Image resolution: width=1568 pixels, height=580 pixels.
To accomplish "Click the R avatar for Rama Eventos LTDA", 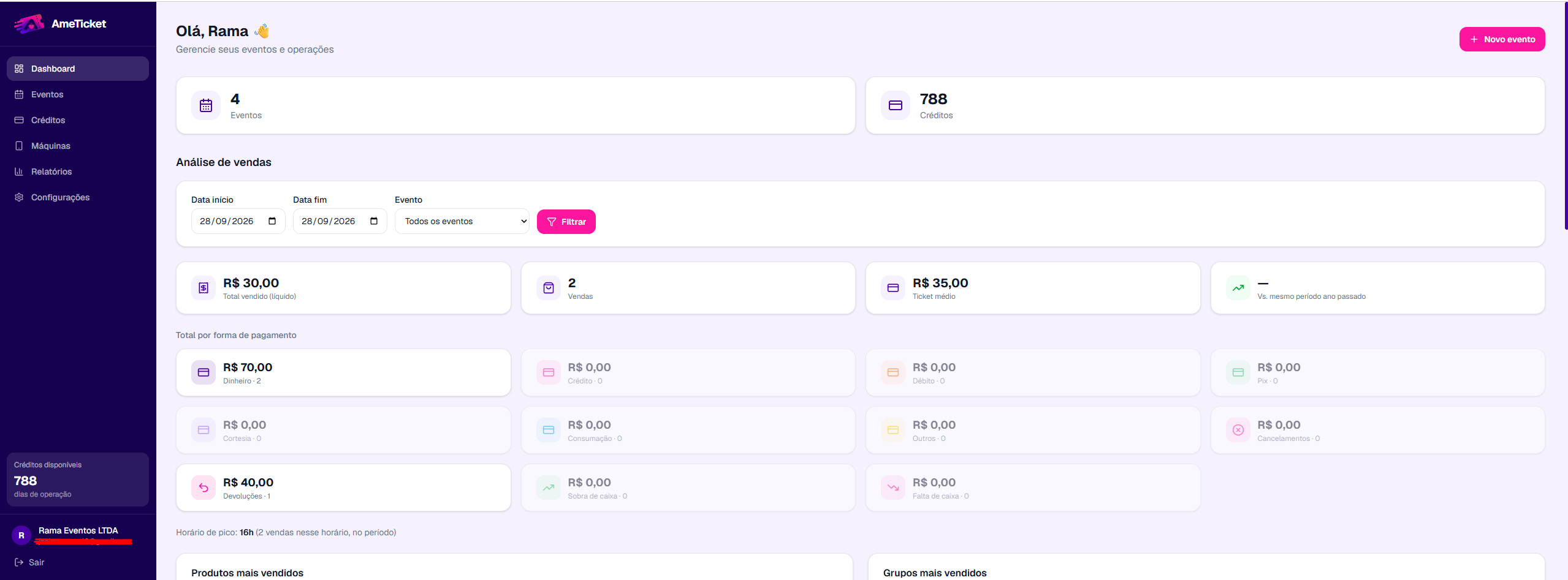I will click(21, 535).
